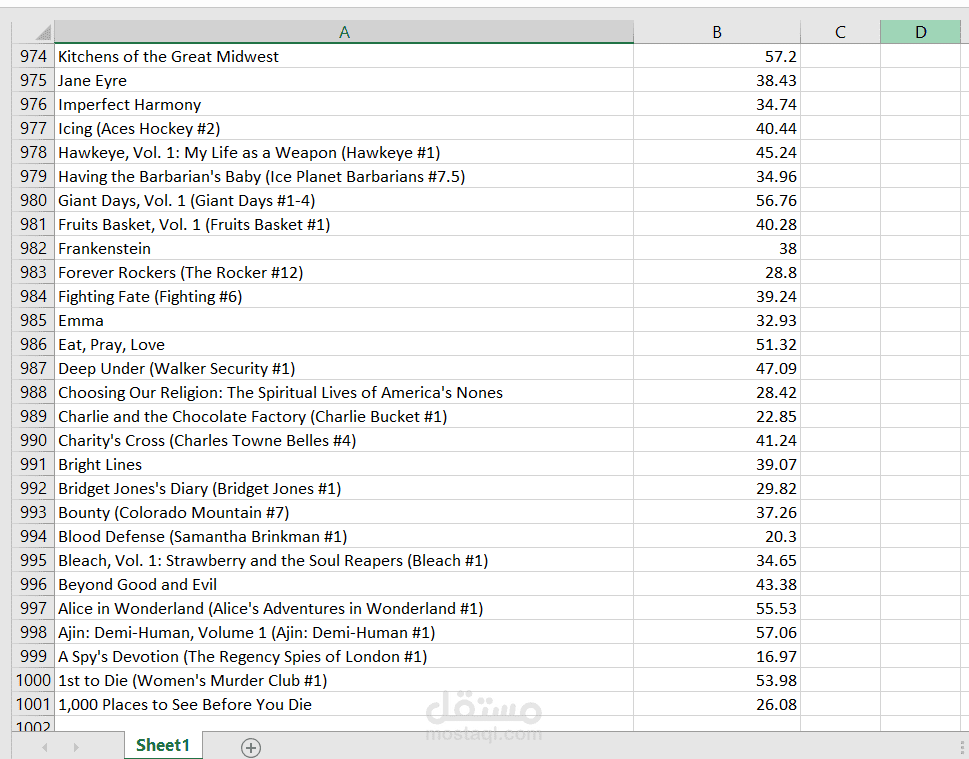
Task: Click 'Fighting Fate (Fighting #6)' cell
Action: [344, 296]
